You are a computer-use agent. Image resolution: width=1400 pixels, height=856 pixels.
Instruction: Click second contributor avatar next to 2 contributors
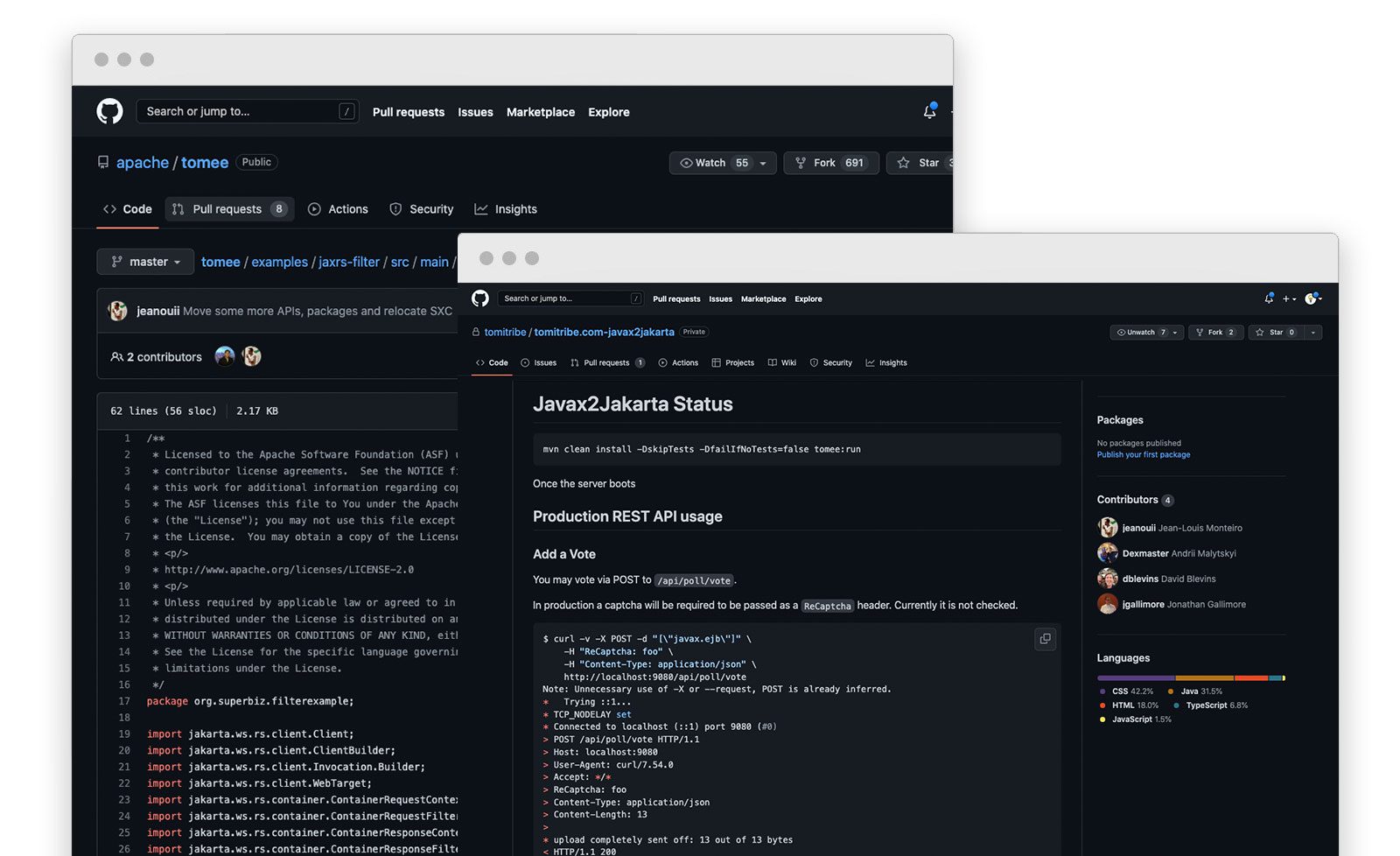(x=252, y=356)
